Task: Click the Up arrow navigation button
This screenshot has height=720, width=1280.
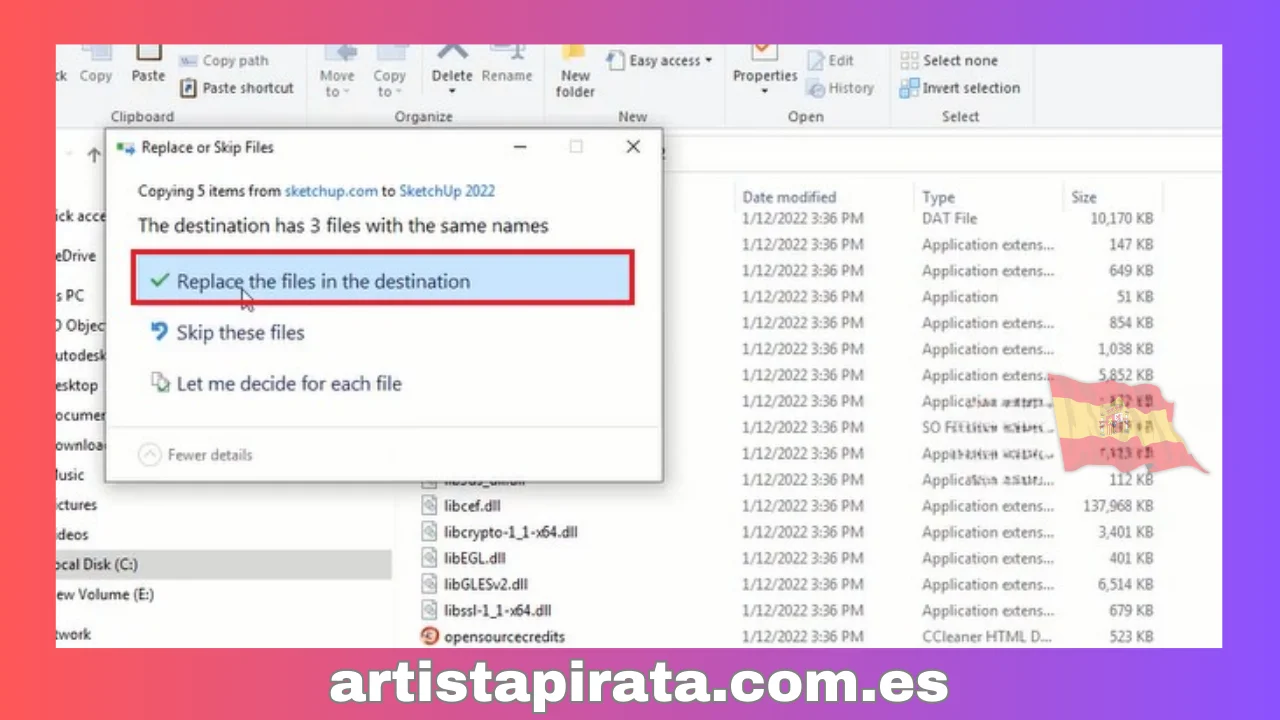Action: 94,154
